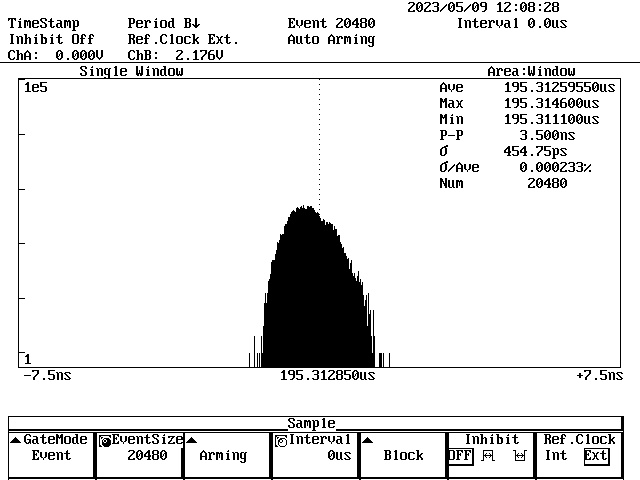640x480 pixels.
Task: Click the histogram center value 195.312850us
Action: point(327,376)
